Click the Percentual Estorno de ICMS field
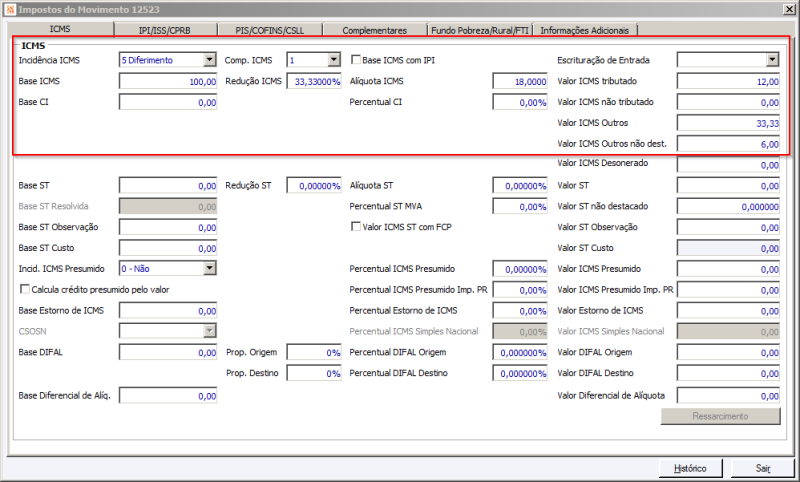The width and height of the screenshot is (800, 482). [x=520, y=311]
